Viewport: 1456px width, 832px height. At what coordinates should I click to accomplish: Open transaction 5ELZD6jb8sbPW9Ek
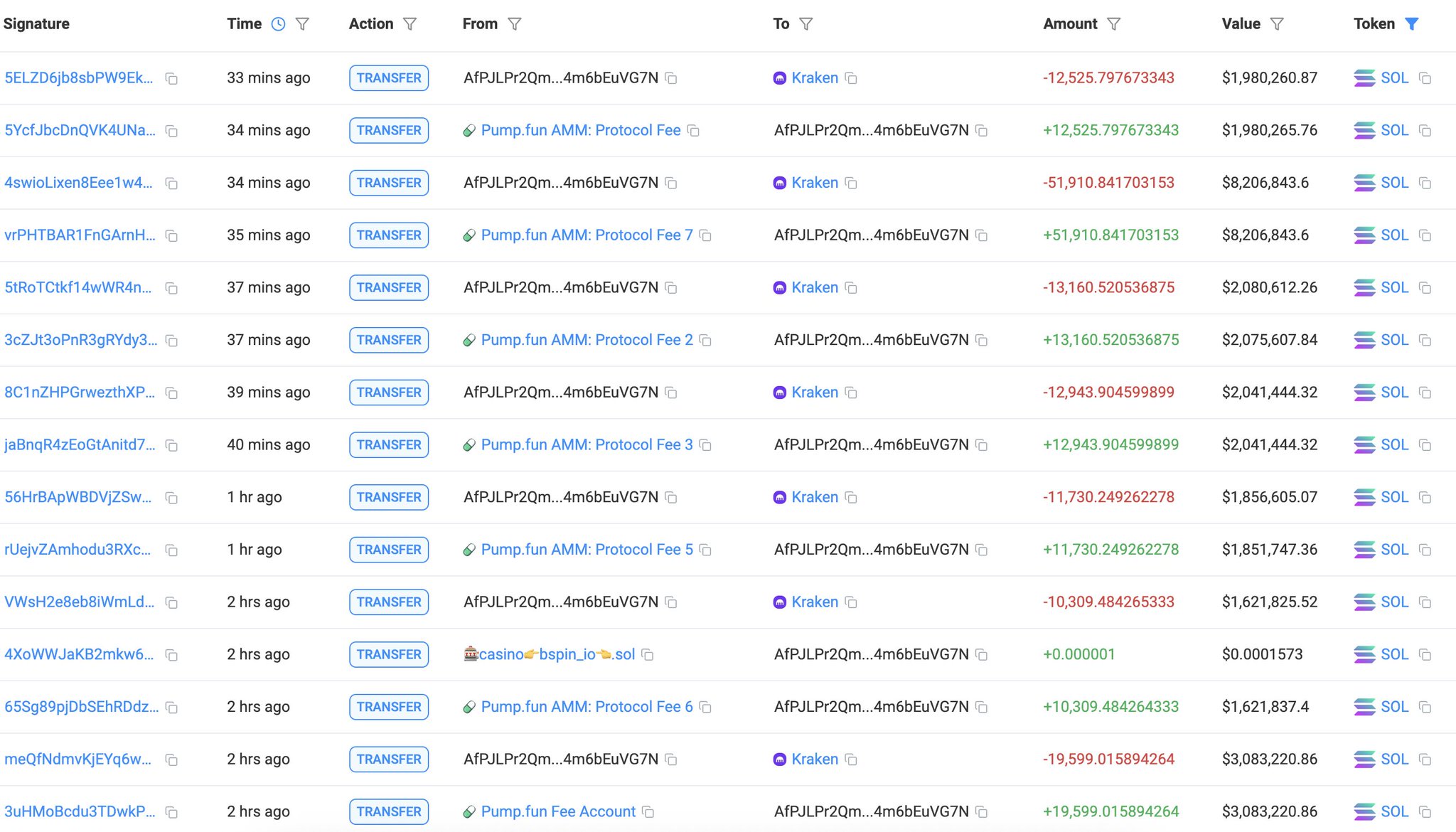(x=79, y=78)
